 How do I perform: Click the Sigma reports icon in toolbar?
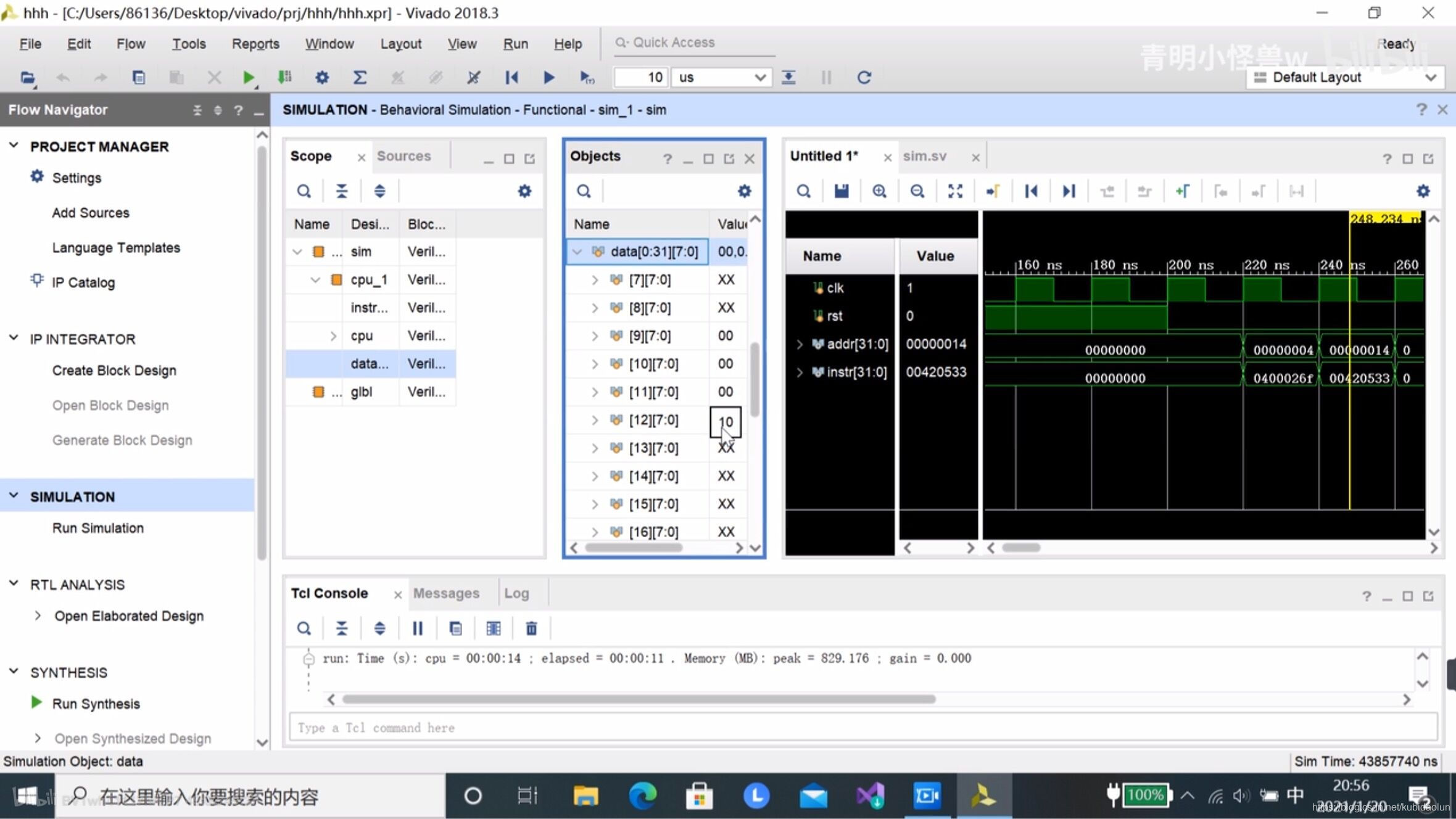(x=360, y=77)
